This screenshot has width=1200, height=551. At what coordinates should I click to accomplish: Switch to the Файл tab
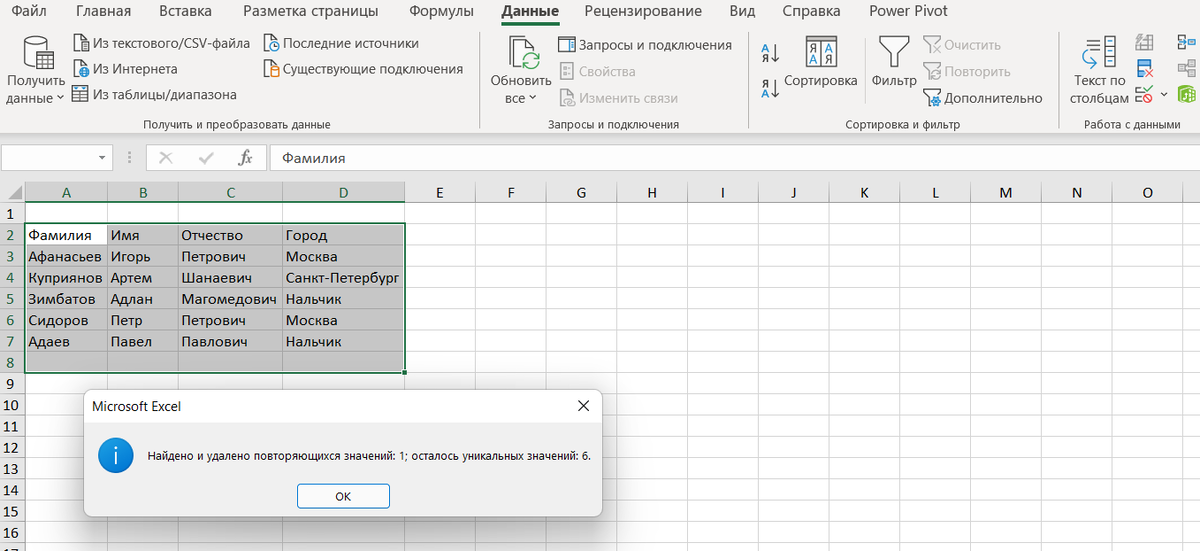pyautogui.click(x=30, y=12)
